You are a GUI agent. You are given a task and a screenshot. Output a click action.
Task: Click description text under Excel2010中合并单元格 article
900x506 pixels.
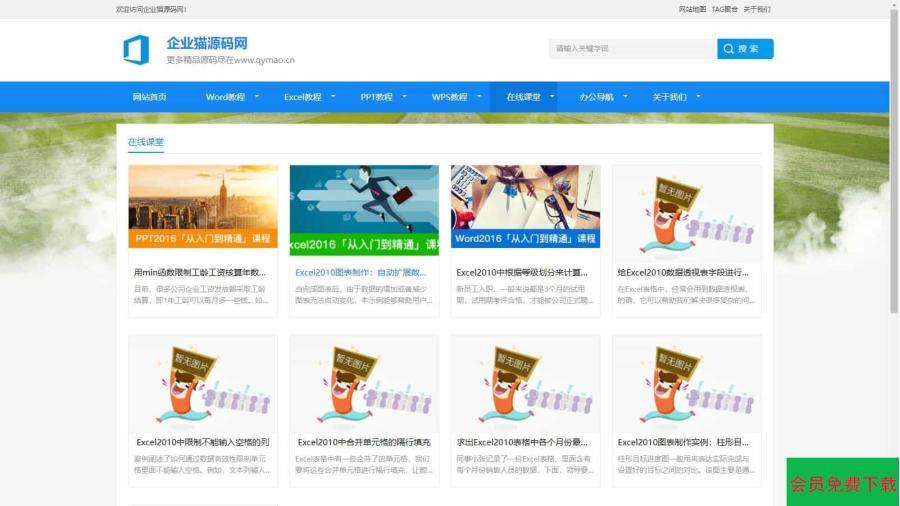tap(363, 464)
